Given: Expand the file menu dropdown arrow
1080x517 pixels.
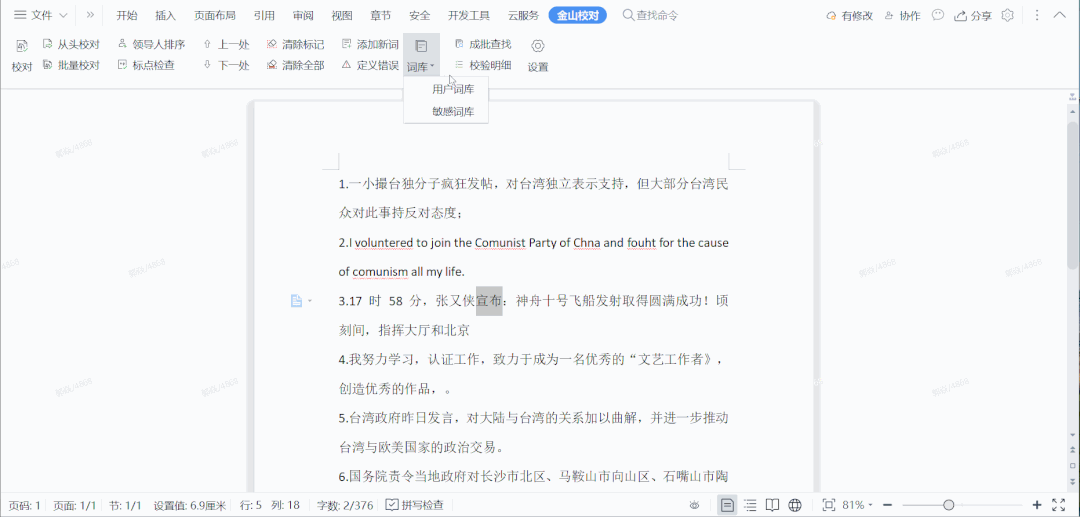Looking at the screenshot, I should (63, 16).
